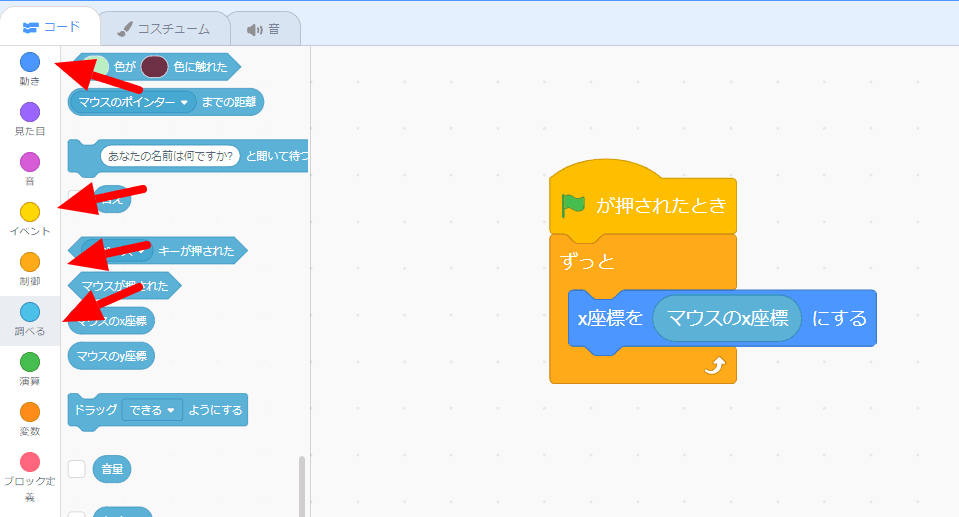Select the 変数 variables category circle
The width and height of the screenshot is (959, 517).
[30, 412]
